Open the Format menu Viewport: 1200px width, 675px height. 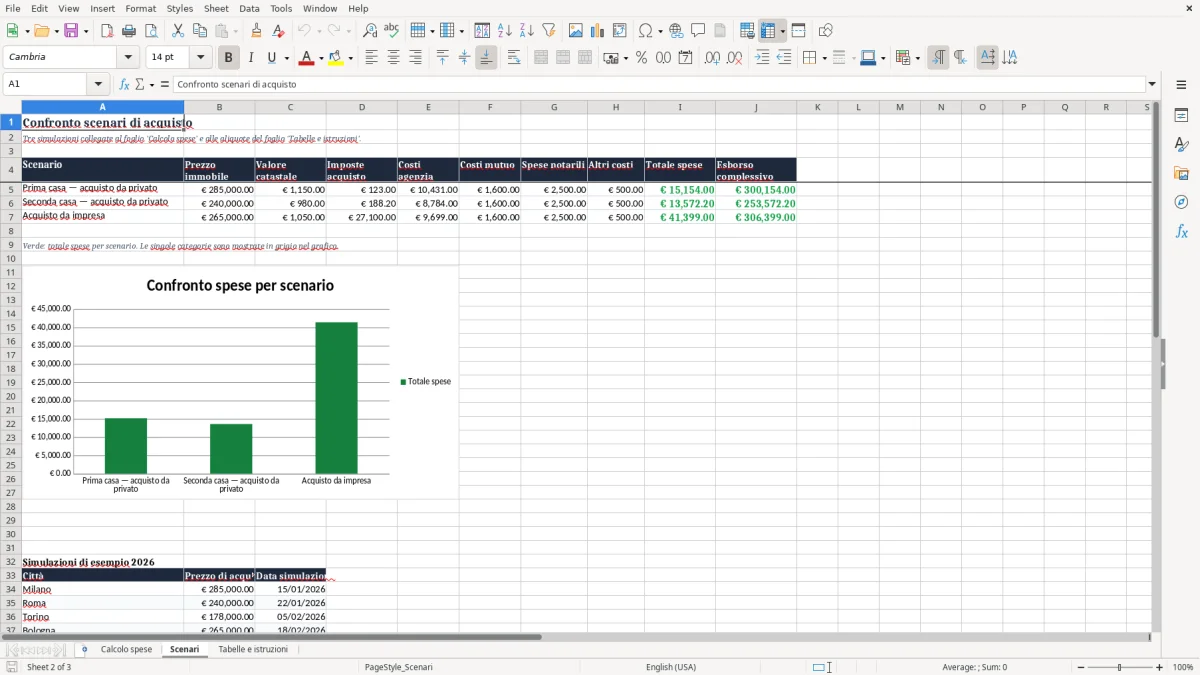tap(141, 8)
